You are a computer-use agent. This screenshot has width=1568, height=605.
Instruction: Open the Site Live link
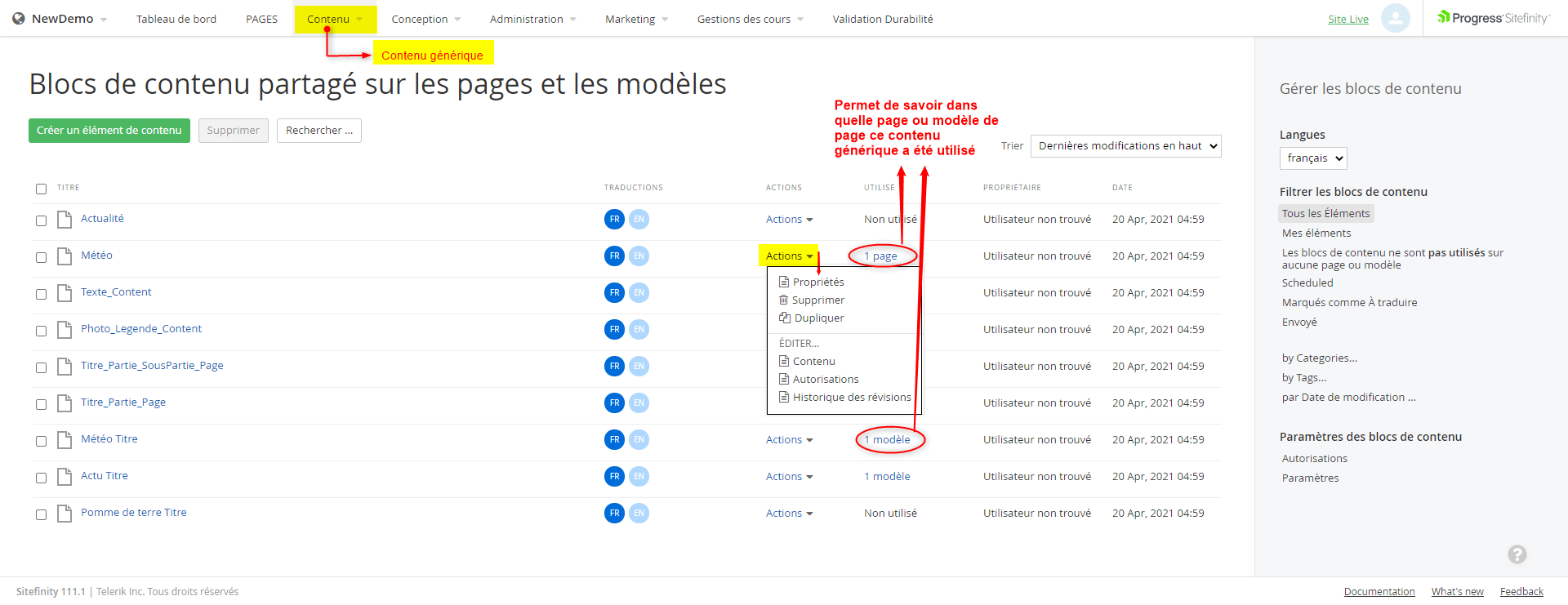pyautogui.click(x=1347, y=19)
